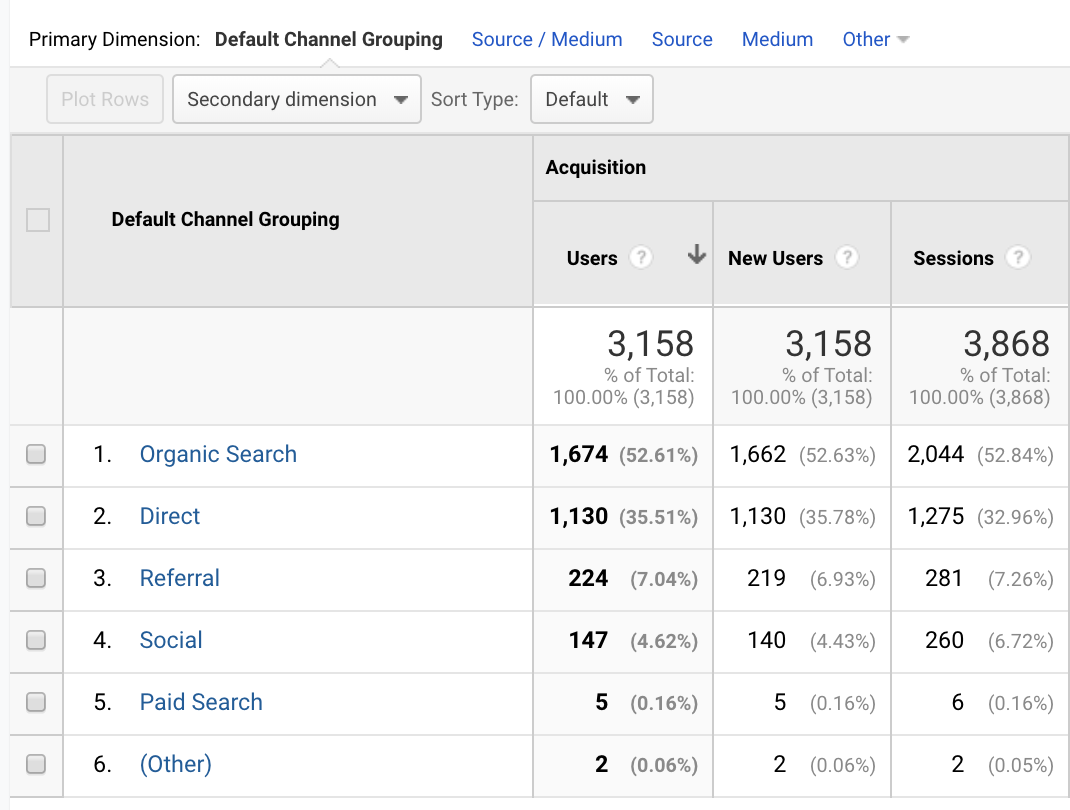
Task: Select the Social users value 147
Action: [588, 640]
